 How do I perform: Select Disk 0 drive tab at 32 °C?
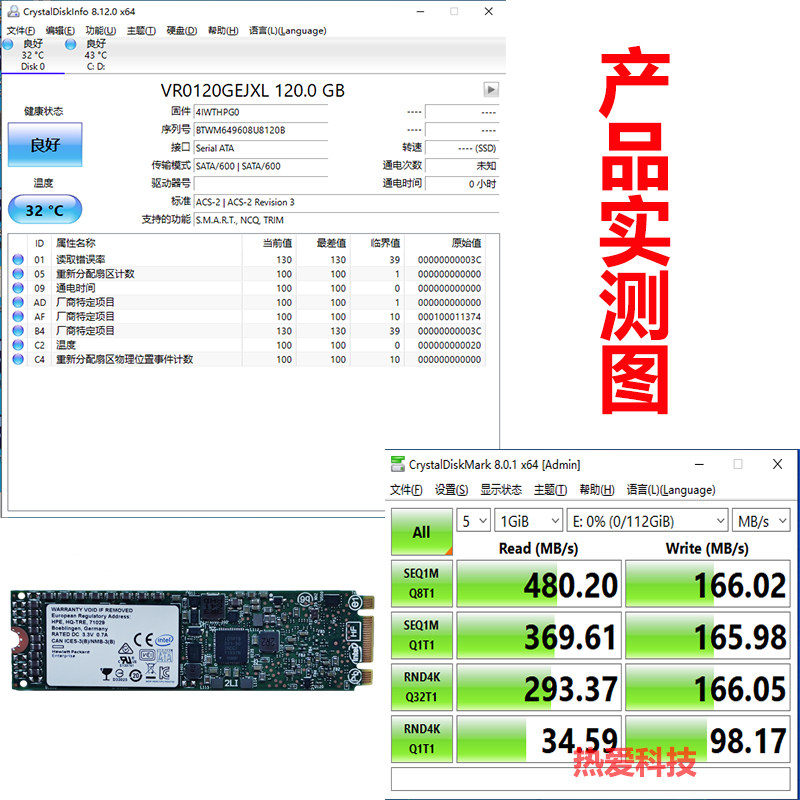click(32, 55)
